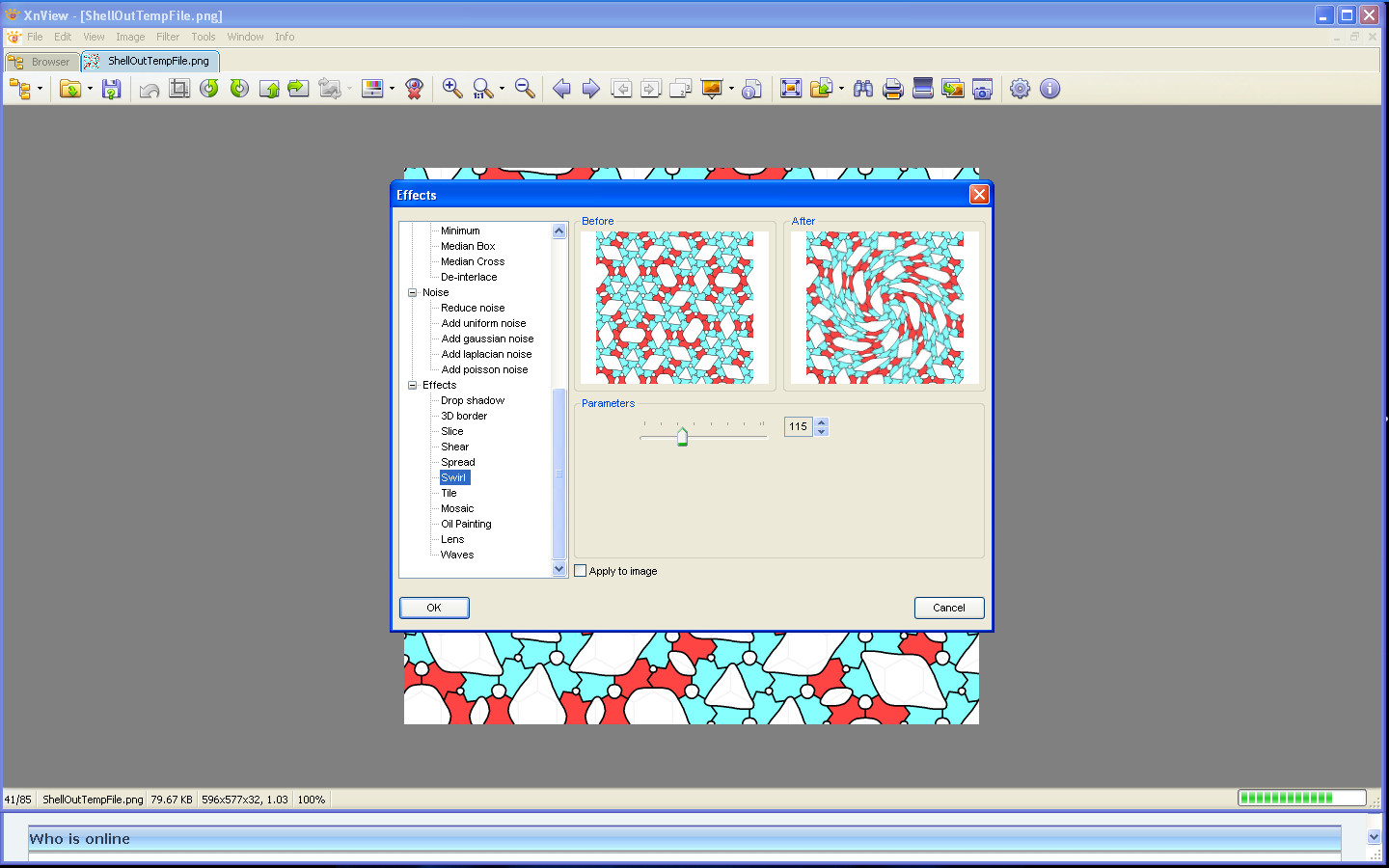Select Mosaic effect in list
This screenshot has width=1389, height=868.
pyautogui.click(x=457, y=508)
